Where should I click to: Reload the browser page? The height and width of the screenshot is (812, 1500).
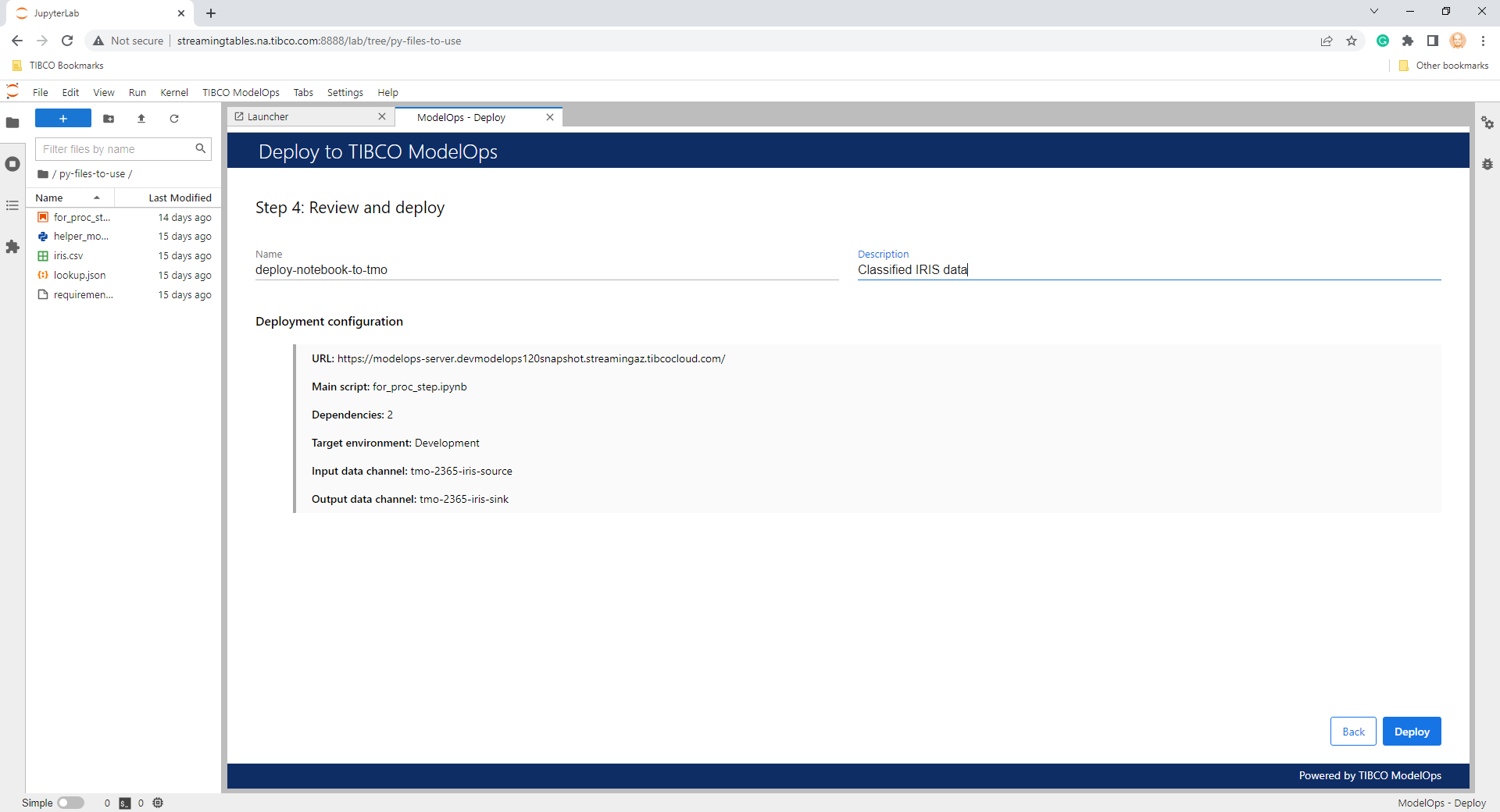click(67, 41)
